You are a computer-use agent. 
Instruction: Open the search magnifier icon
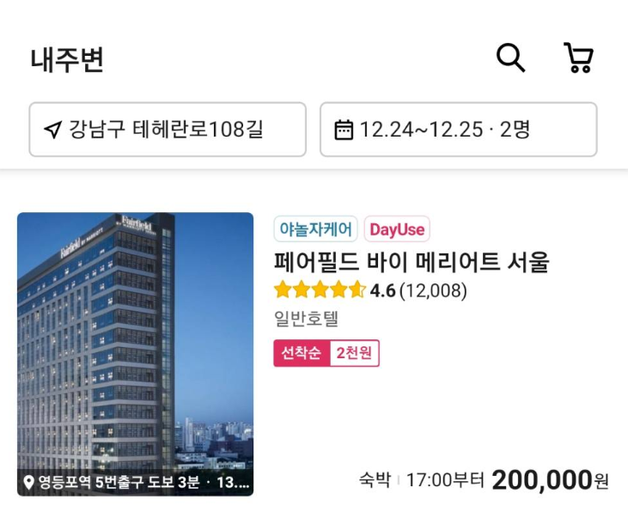[510, 58]
